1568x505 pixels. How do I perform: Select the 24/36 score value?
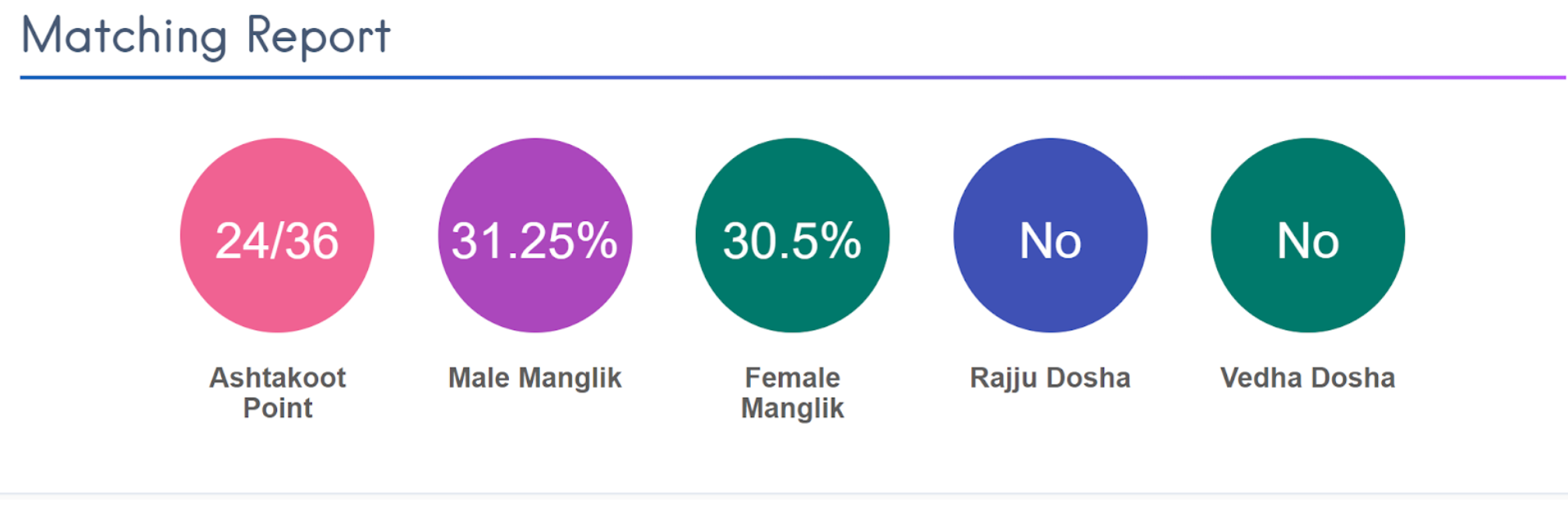pyautogui.click(x=277, y=241)
